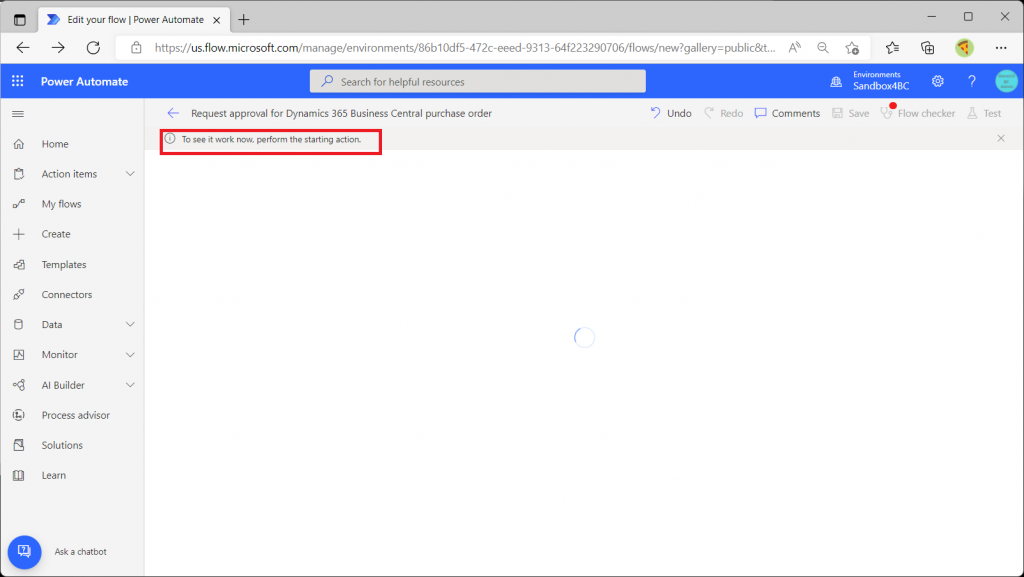Open Action items in the sidebar
The image size is (1024, 577).
(x=69, y=174)
